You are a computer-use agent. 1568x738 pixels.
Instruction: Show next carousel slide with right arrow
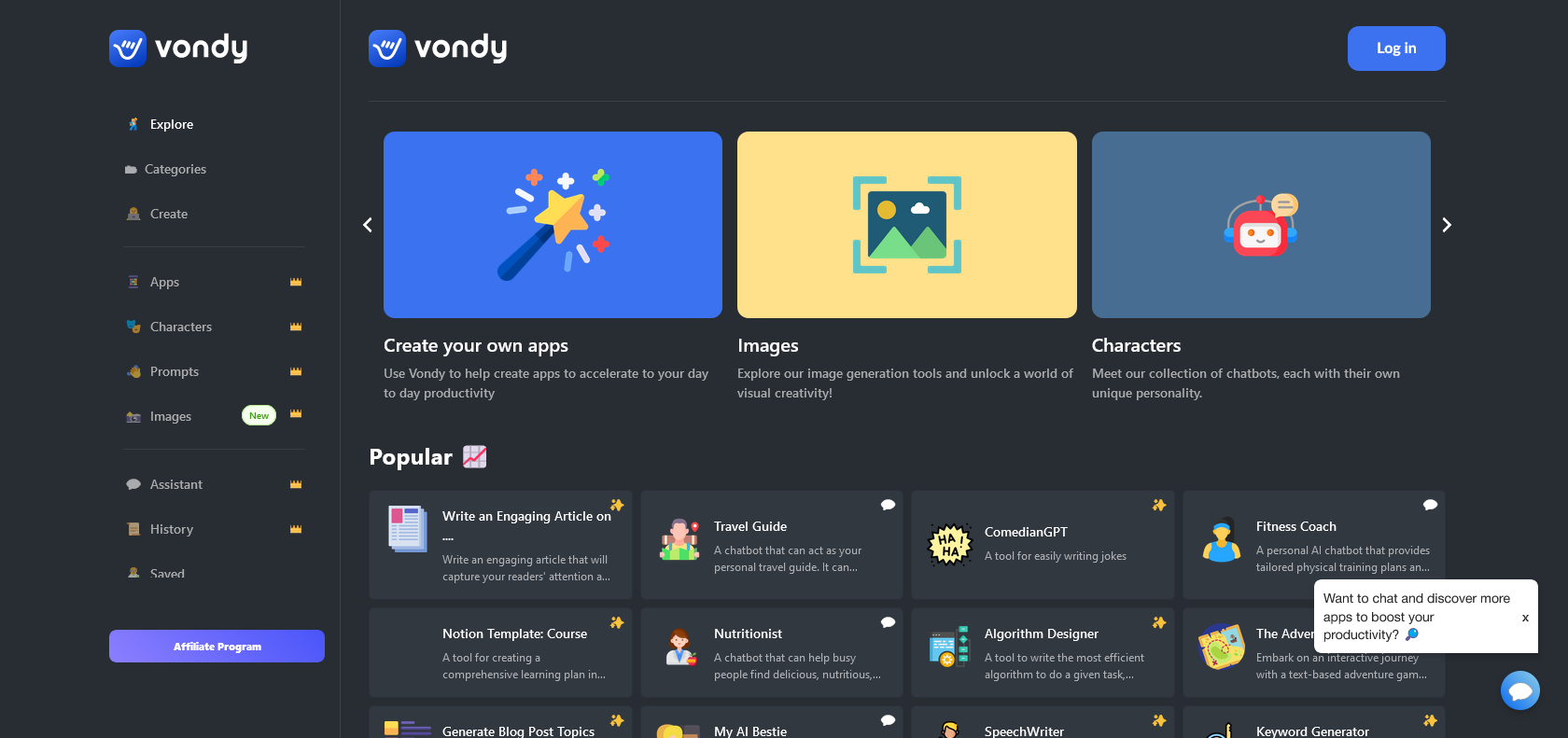point(1447,225)
